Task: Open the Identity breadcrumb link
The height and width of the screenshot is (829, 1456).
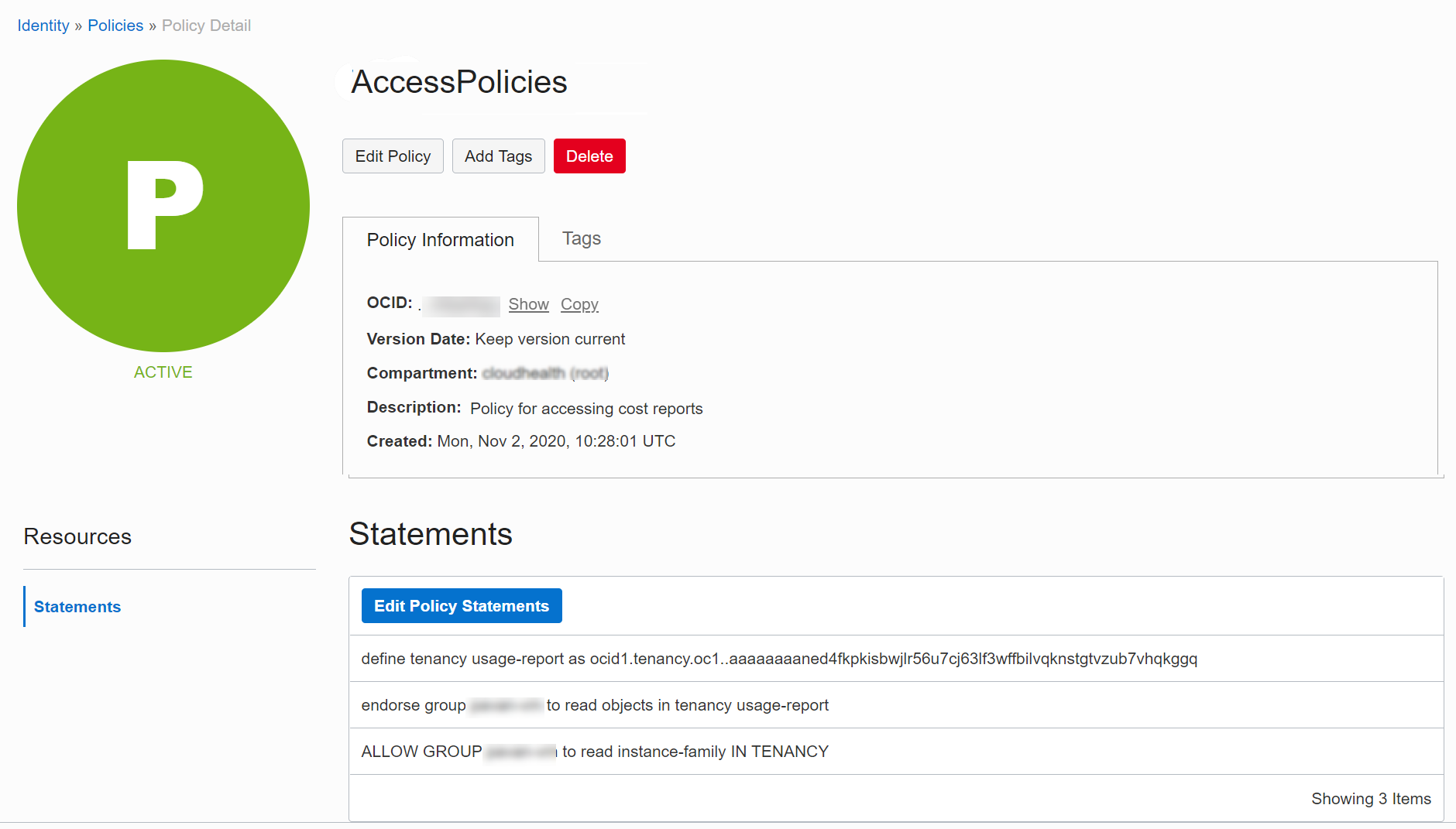Action: click(x=43, y=25)
